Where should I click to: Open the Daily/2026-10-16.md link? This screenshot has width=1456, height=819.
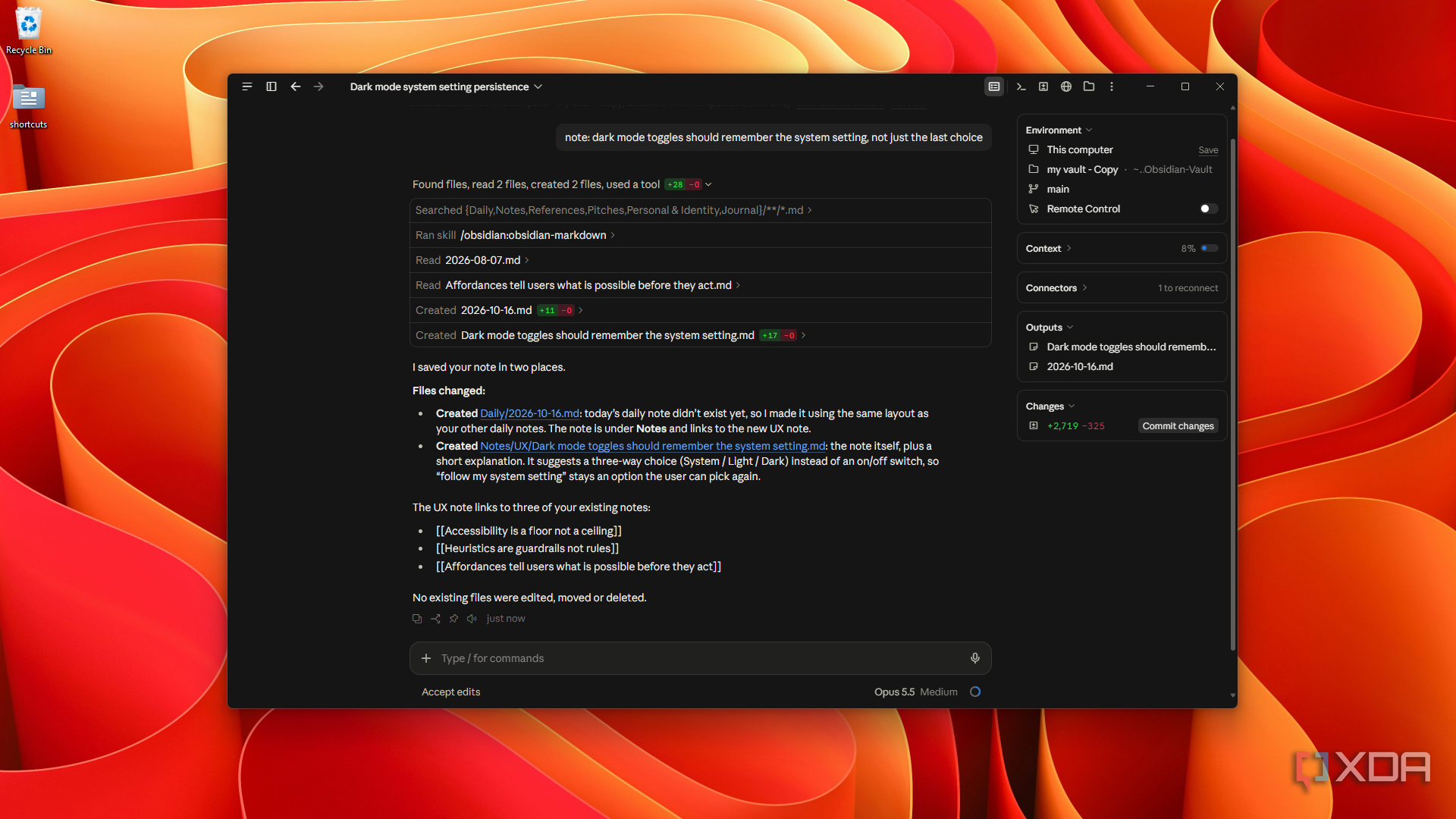click(529, 413)
